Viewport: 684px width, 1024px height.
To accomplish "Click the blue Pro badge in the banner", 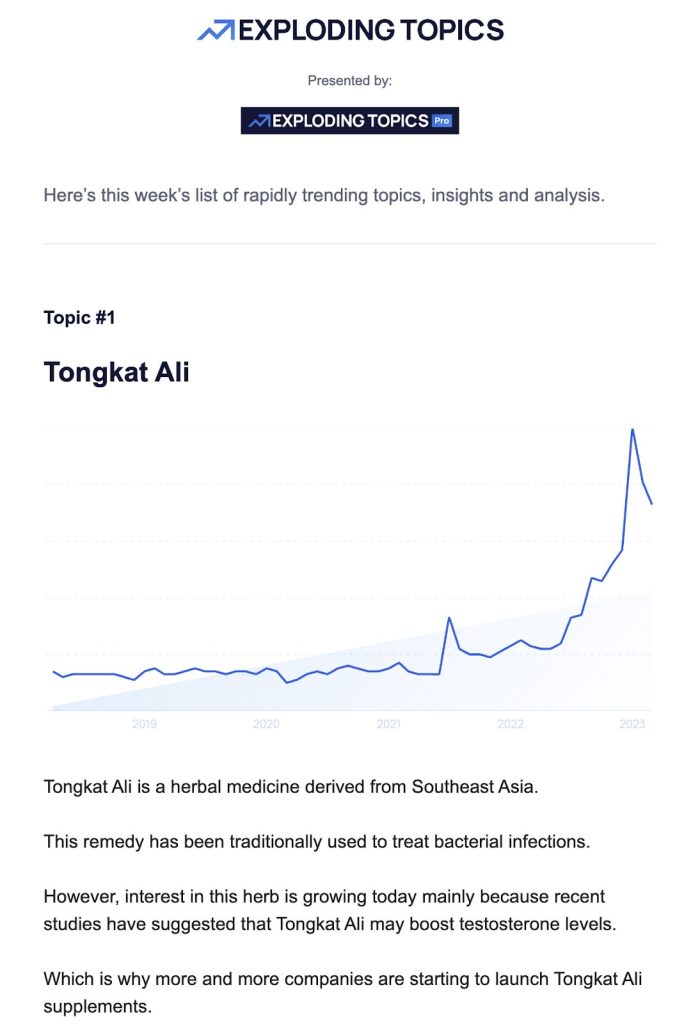I will tap(442, 121).
